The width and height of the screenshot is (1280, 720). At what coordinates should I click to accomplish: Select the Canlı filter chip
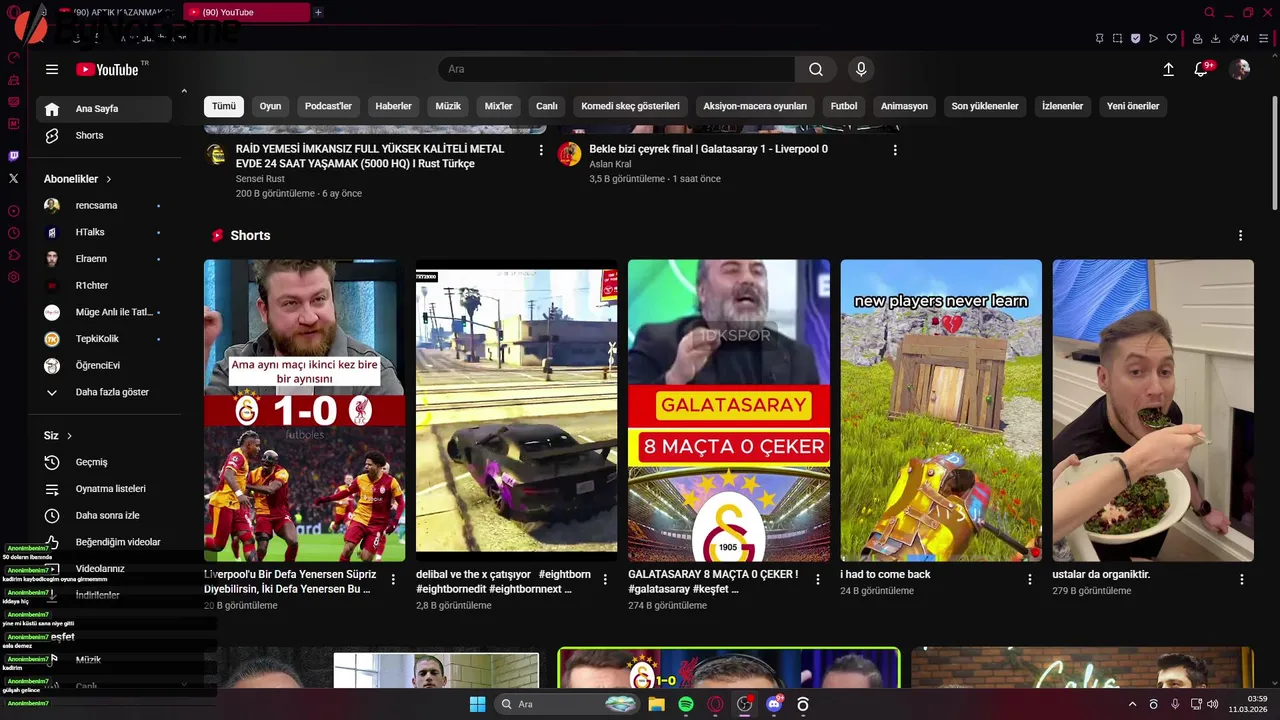click(546, 106)
